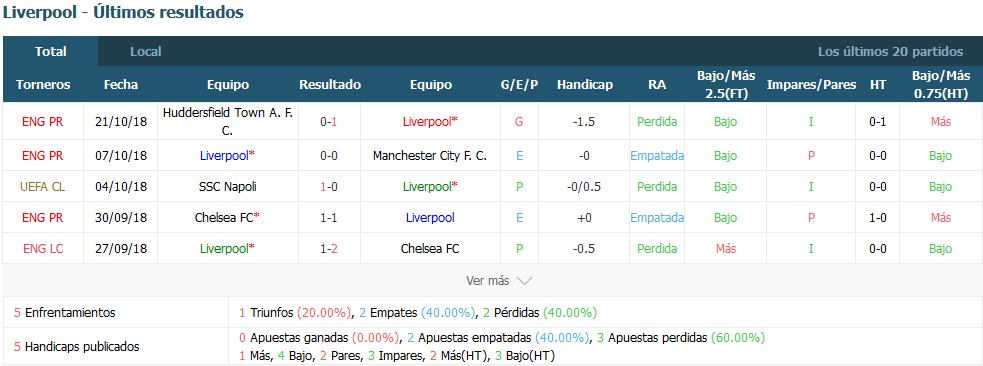Image resolution: width=983 pixels, height=366 pixels.
Task: Open Chelsea FC* team on 30/09/18 row
Action: (x=228, y=217)
